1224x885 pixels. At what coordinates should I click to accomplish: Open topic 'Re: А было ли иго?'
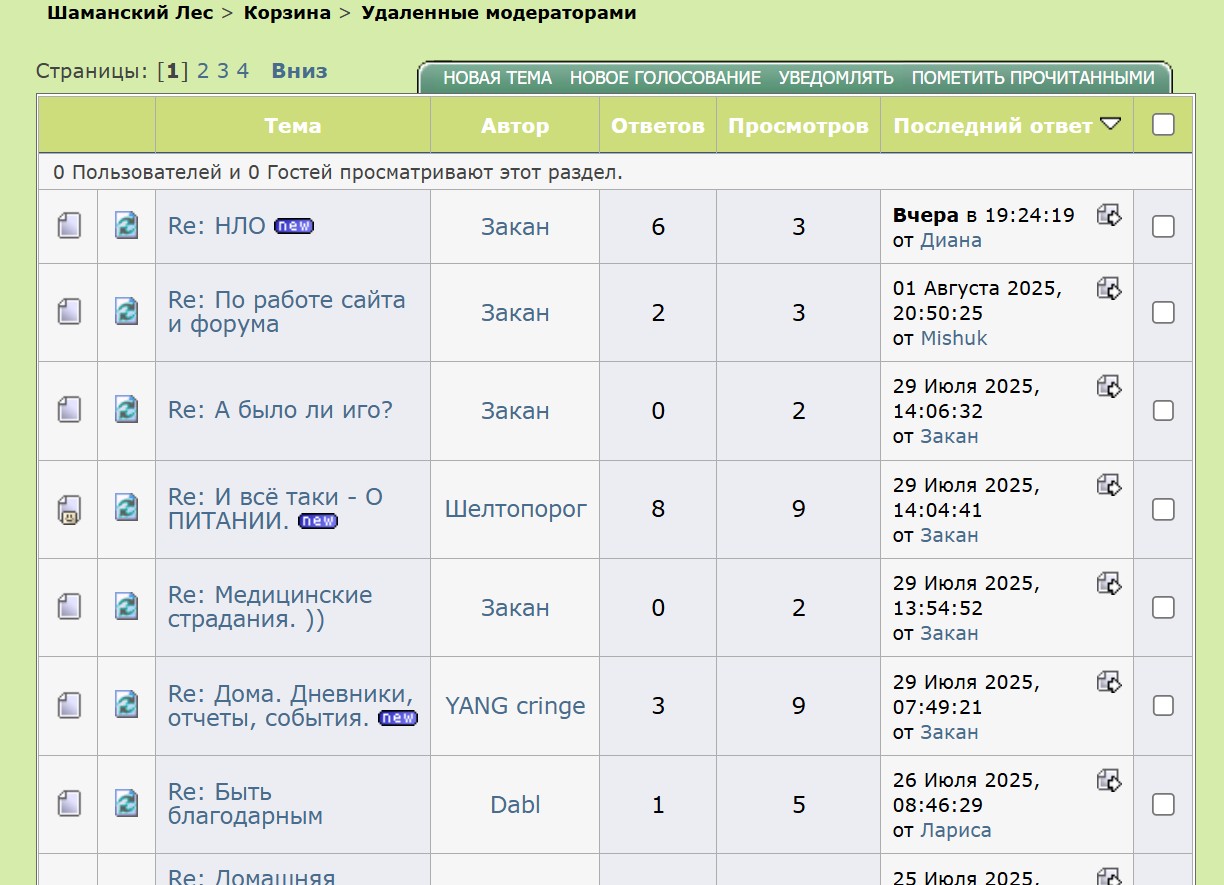[x=280, y=410]
